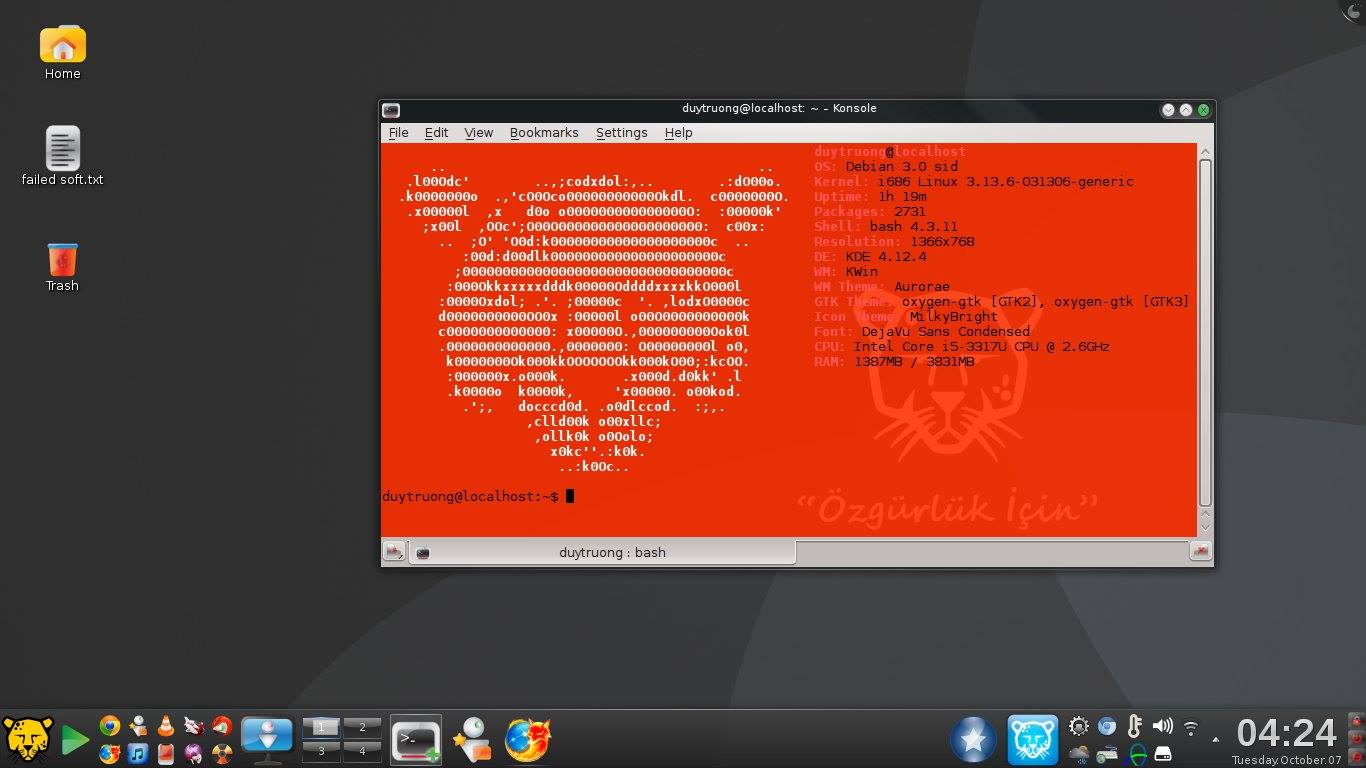Open the large Firefox icon in the panel
Screen dimensions: 1366x768
[x=527, y=740]
